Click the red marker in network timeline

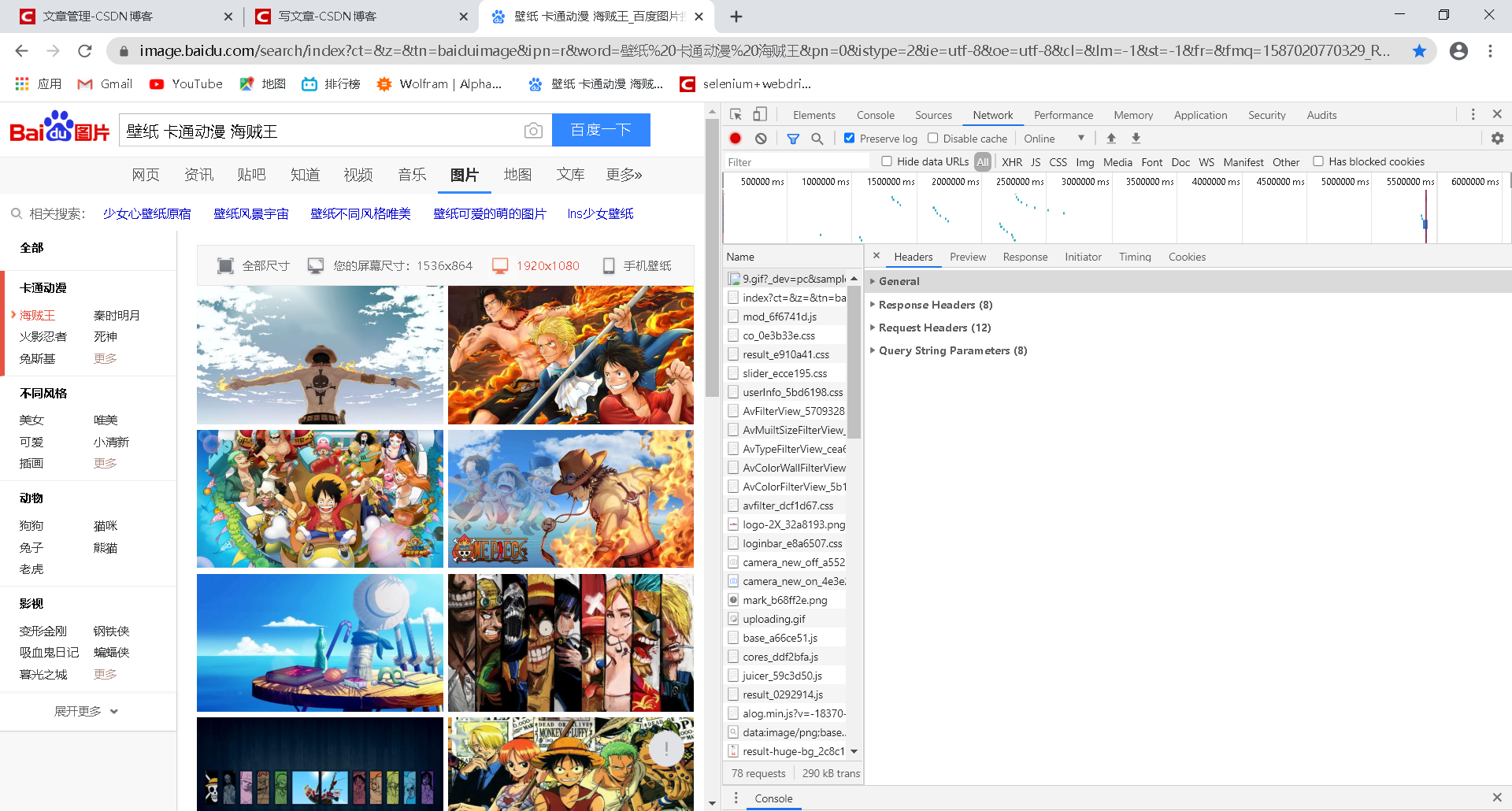[1425, 217]
